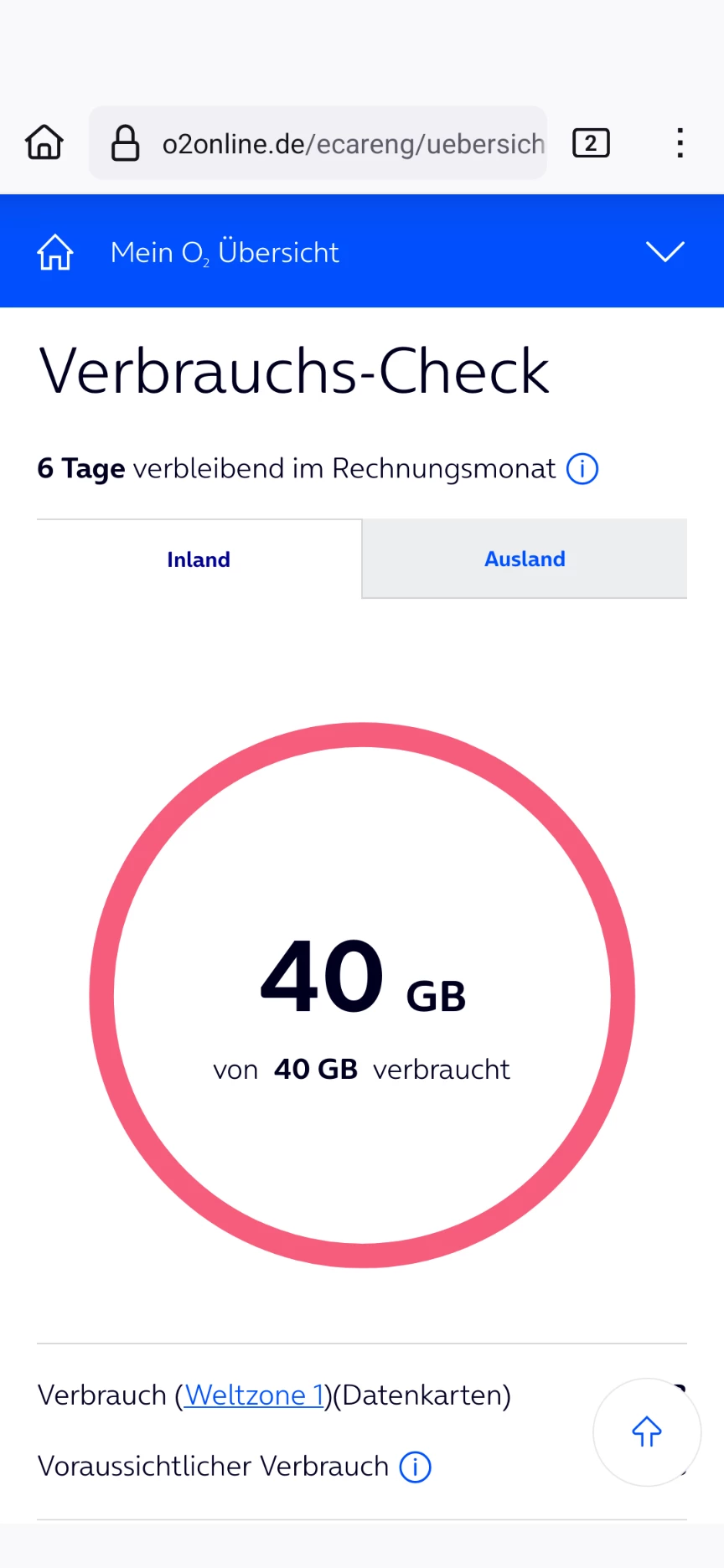Image resolution: width=724 pixels, height=1568 pixels.
Task: Tap the browser home icon
Action: (44, 142)
